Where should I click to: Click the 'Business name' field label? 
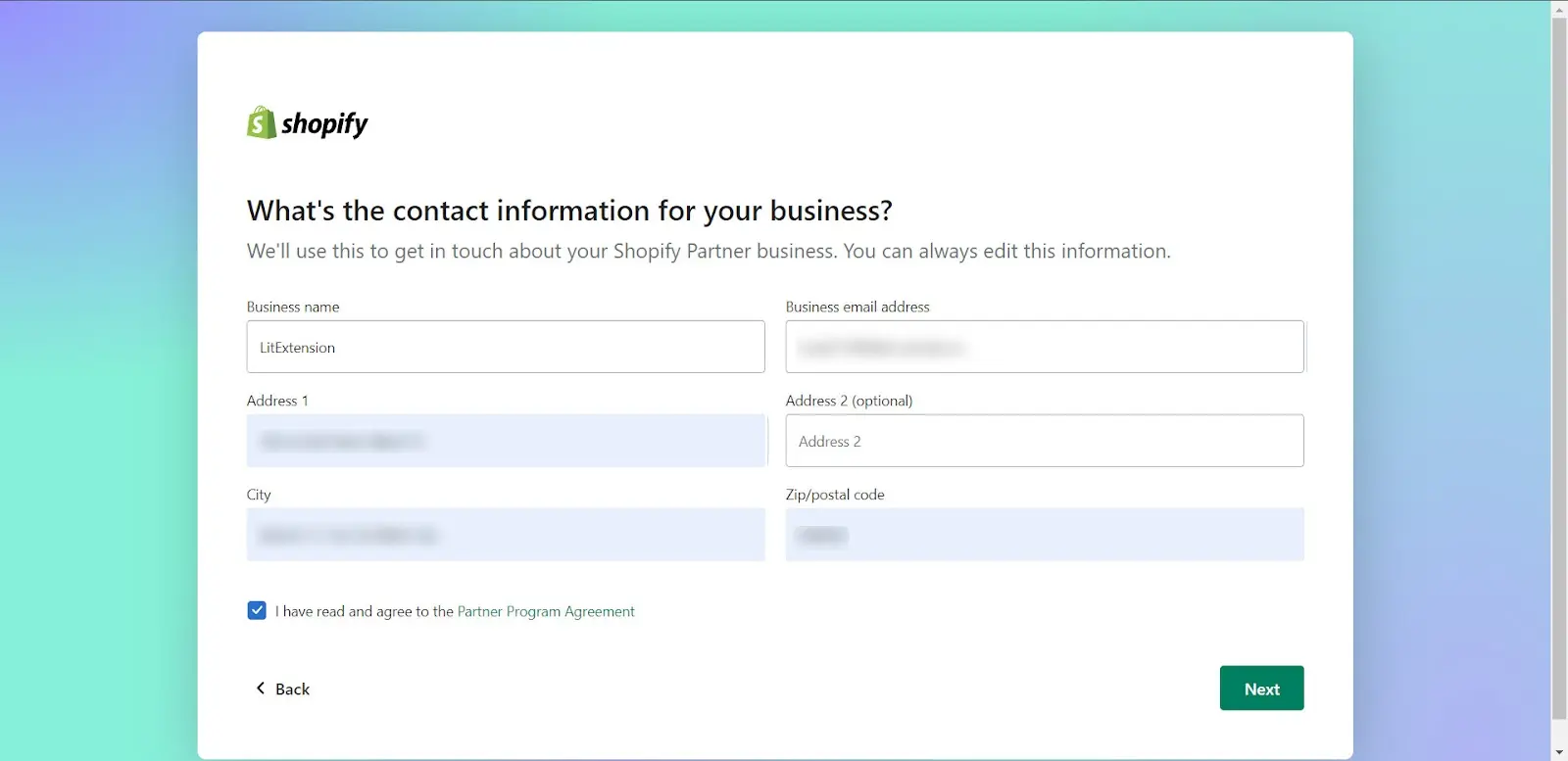(293, 307)
